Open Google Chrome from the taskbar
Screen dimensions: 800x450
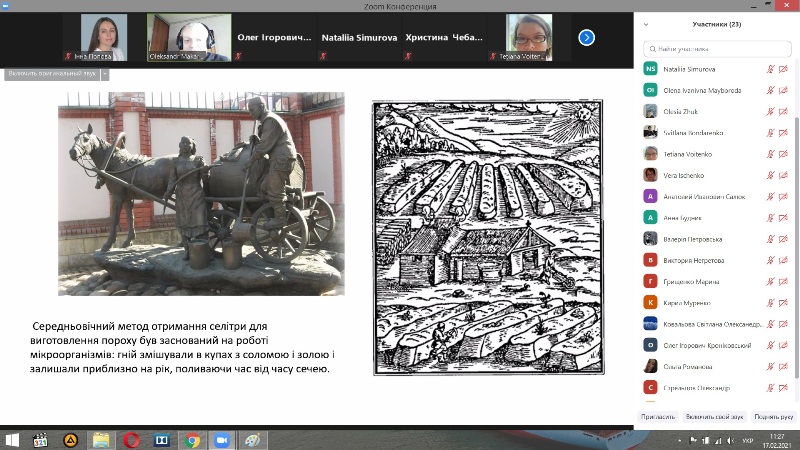tap(191, 439)
